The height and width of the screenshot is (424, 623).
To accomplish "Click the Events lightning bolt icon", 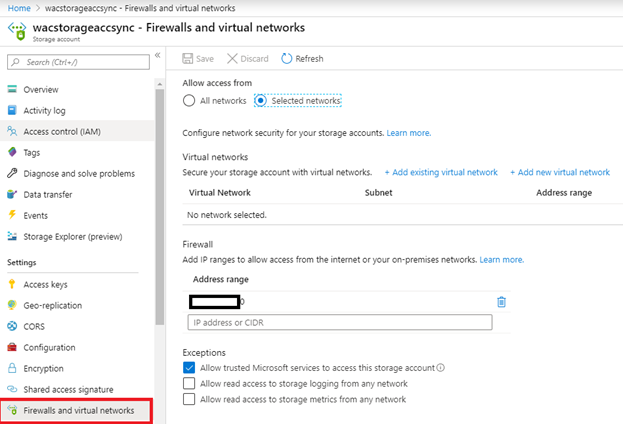I will pos(12,215).
